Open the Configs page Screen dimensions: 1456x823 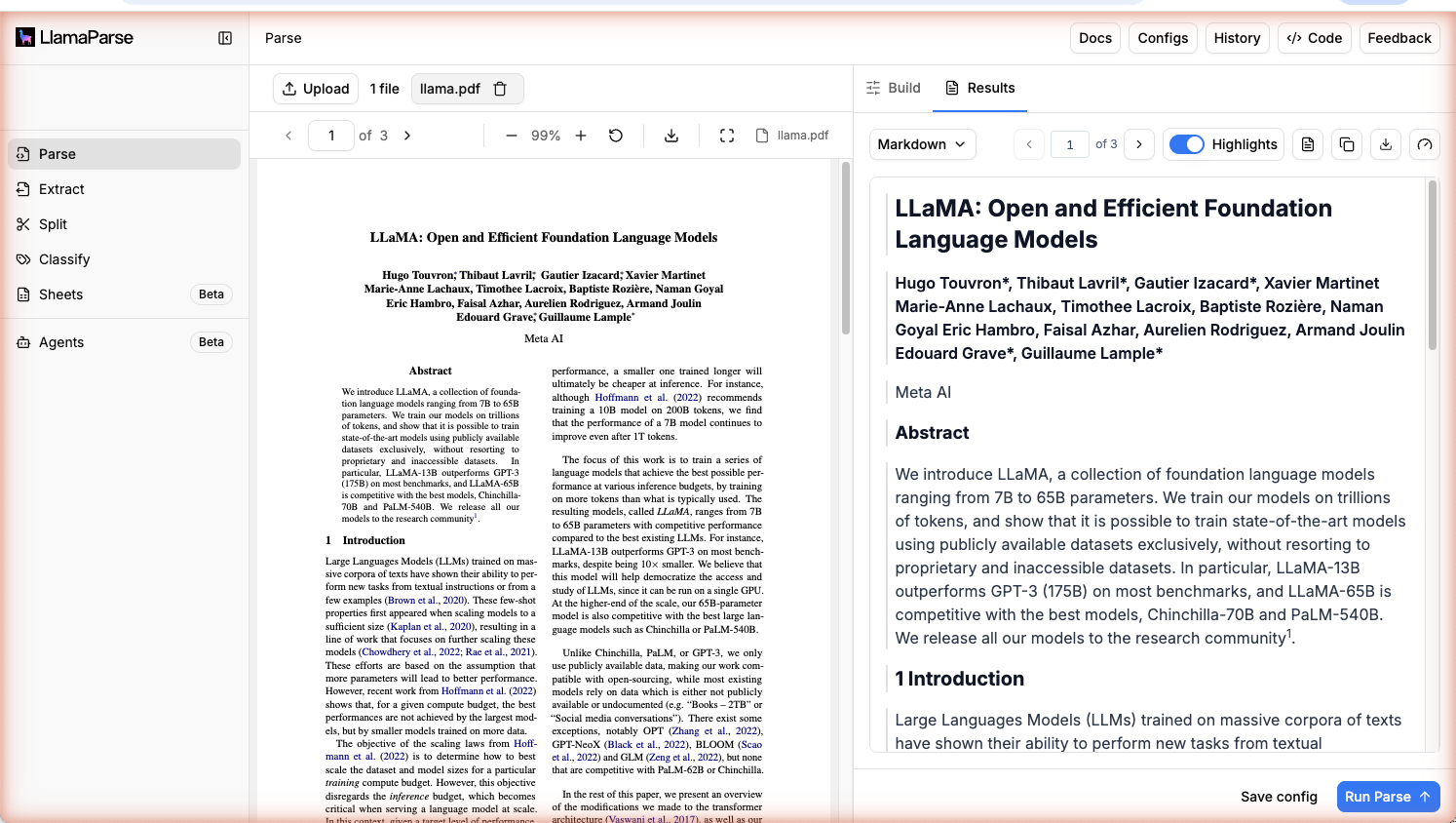coord(1162,38)
